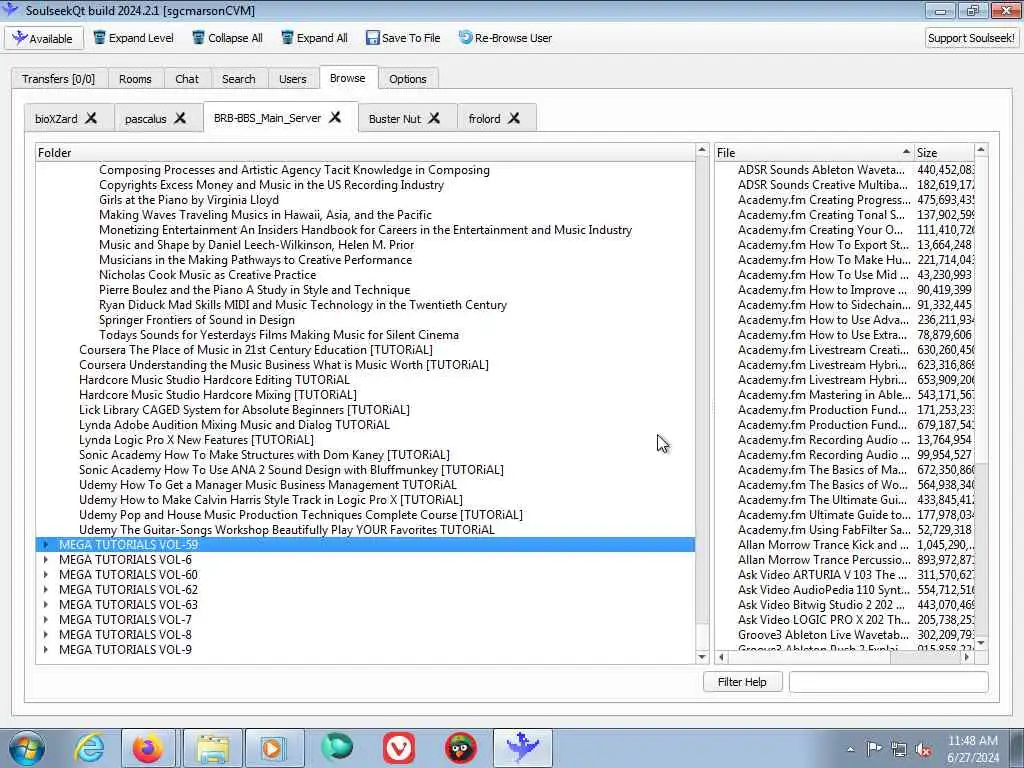Viewport: 1024px width, 768px height.
Task: Expand the MEGA TUTORIALS VOL-62 folder arrow
Action: click(46, 590)
